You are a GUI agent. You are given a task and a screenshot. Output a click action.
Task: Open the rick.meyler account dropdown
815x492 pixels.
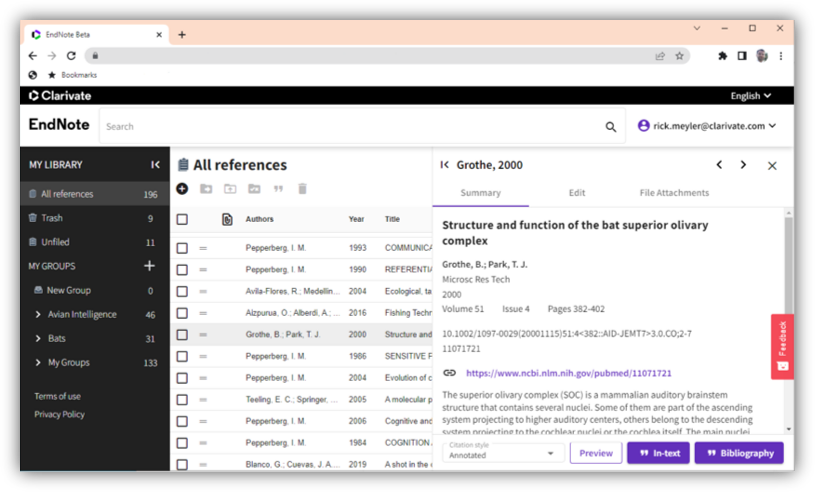707,126
